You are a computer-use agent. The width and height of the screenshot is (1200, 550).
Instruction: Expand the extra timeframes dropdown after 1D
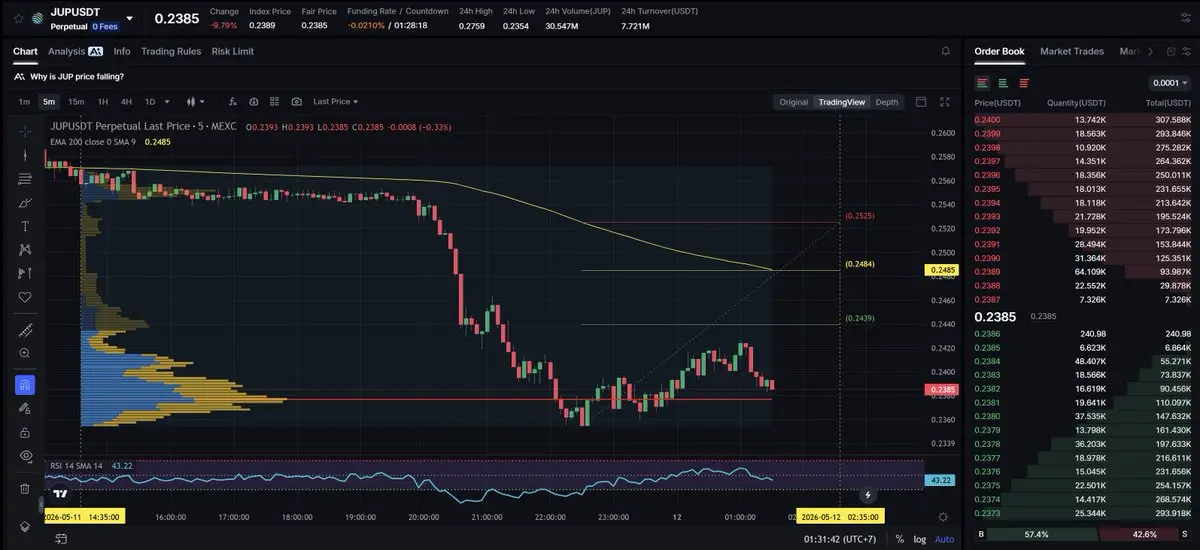166,101
